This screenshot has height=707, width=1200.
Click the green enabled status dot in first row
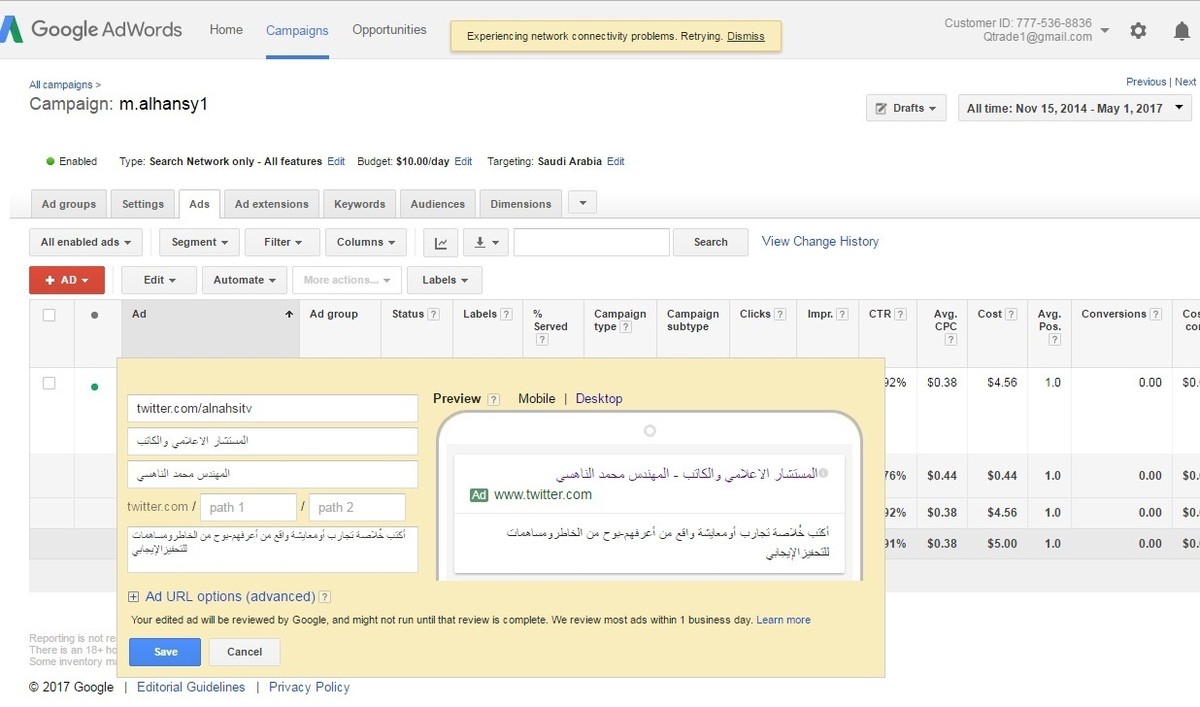click(x=95, y=387)
